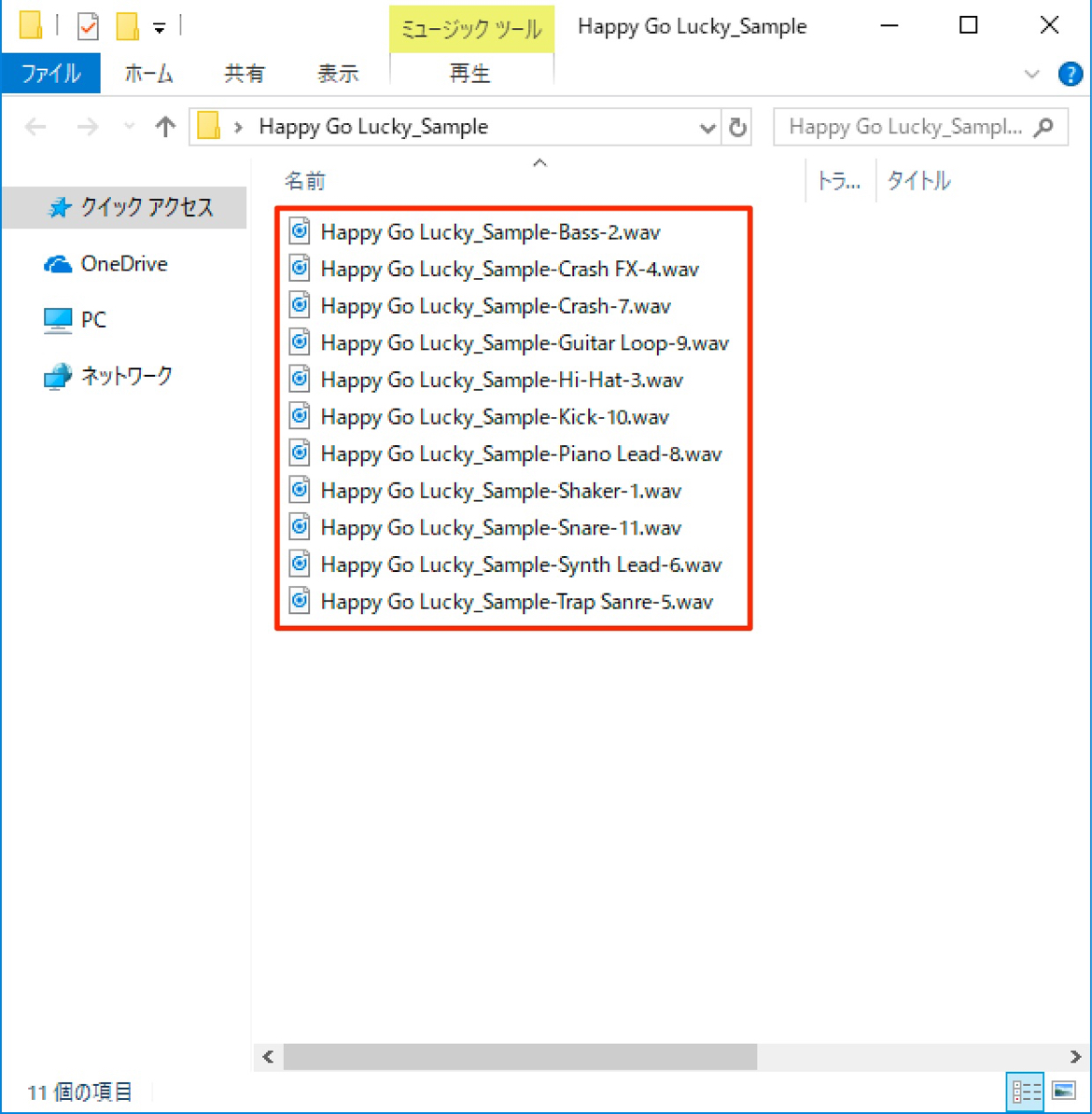
Task: Sort by the トラ... column header
Action: (840, 180)
